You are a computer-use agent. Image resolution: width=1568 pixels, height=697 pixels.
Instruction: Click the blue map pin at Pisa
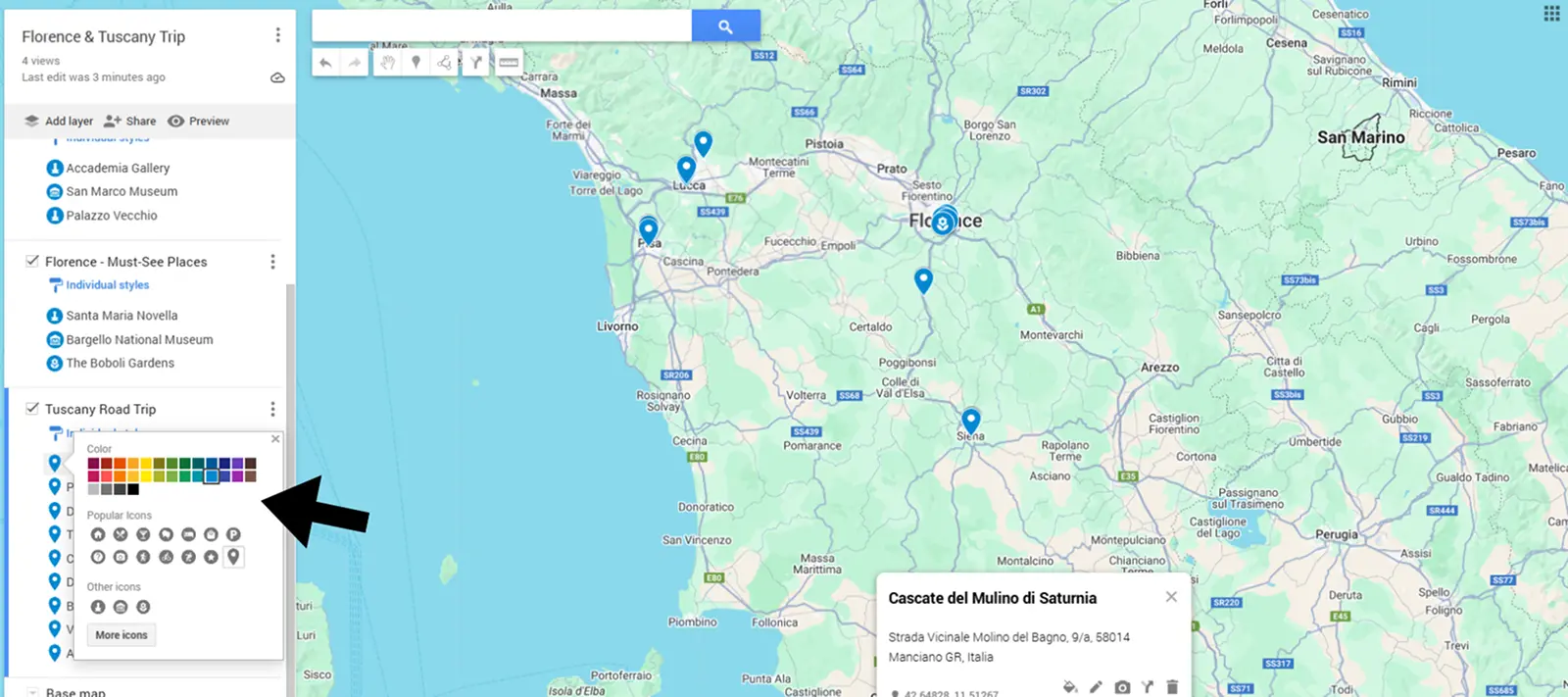click(648, 230)
